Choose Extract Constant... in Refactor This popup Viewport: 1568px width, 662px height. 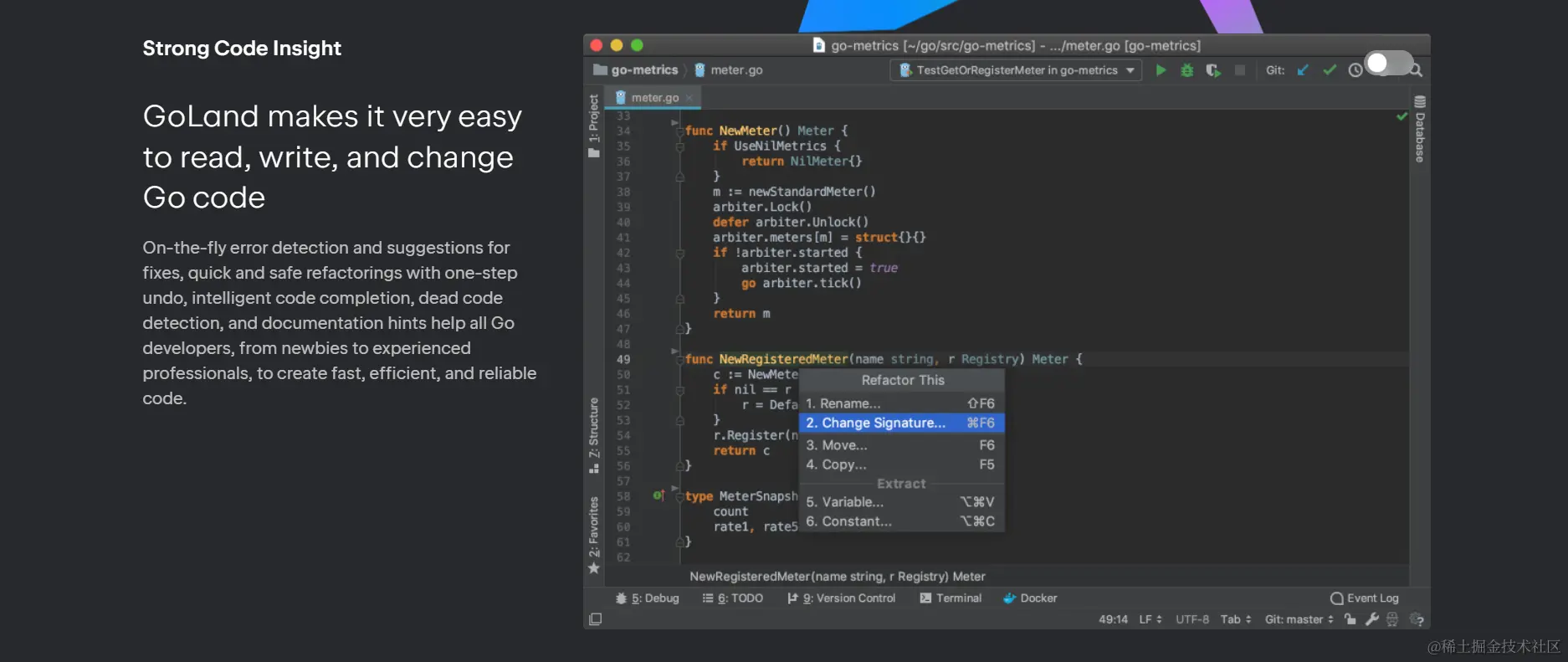(x=901, y=521)
